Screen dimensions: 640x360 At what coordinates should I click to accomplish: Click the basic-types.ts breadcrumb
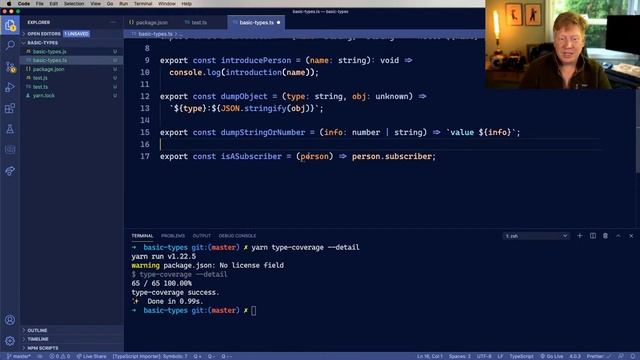point(155,34)
